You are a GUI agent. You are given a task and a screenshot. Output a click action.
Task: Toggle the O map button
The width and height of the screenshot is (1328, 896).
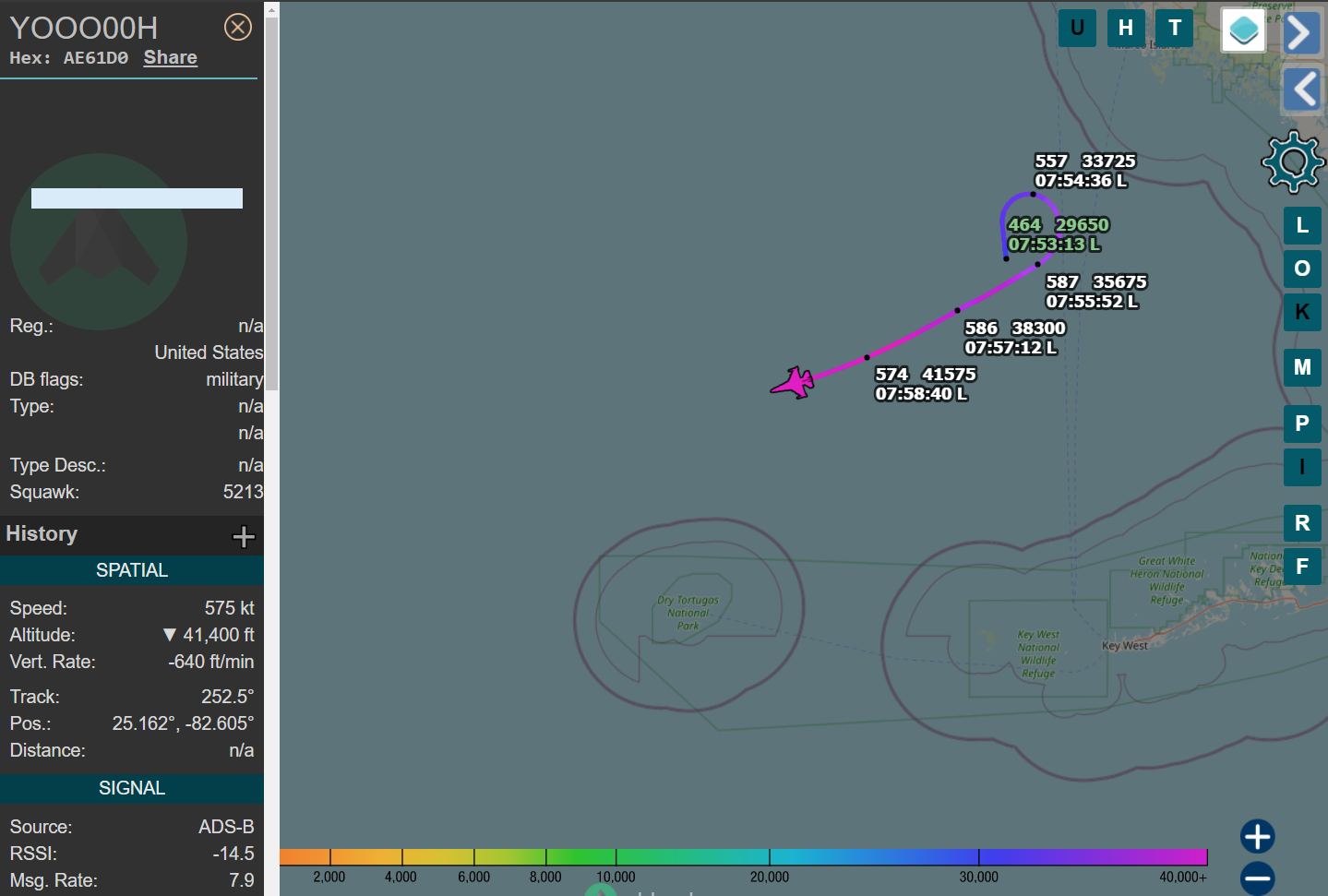coord(1302,269)
